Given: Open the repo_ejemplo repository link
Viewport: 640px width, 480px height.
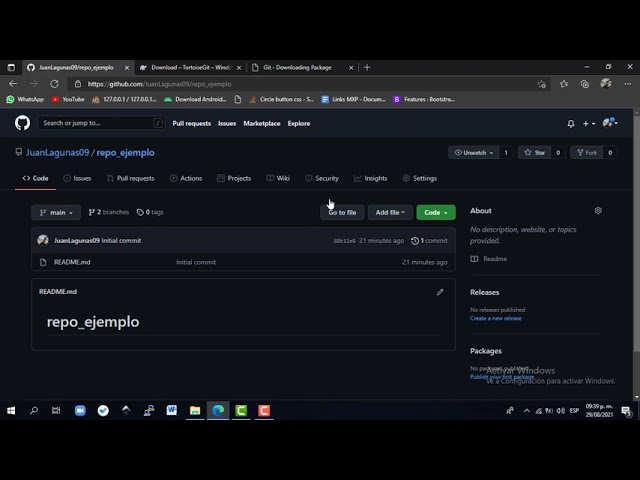Looking at the screenshot, I should [x=125, y=153].
